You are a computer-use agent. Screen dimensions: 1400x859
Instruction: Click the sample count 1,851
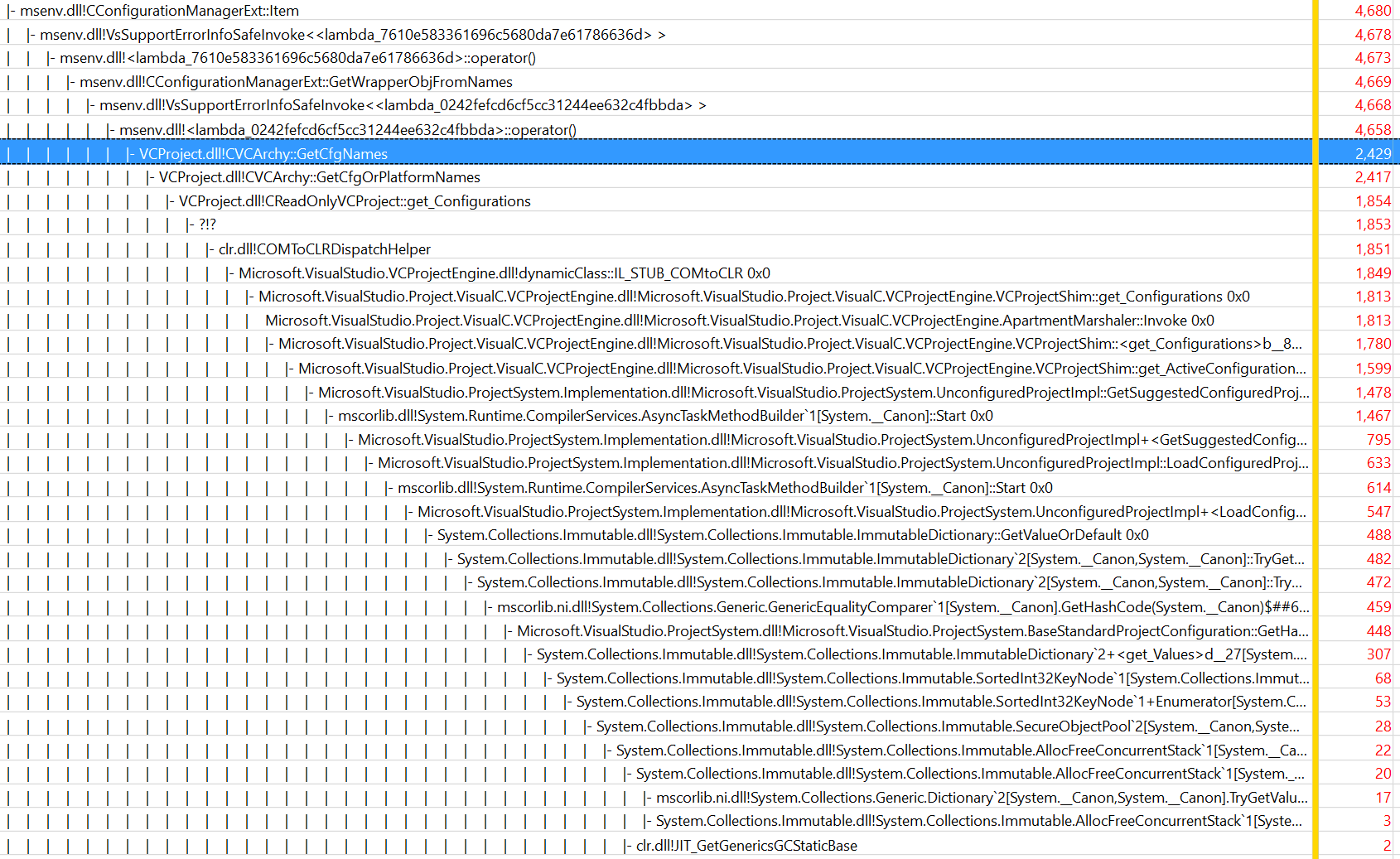click(1373, 249)
